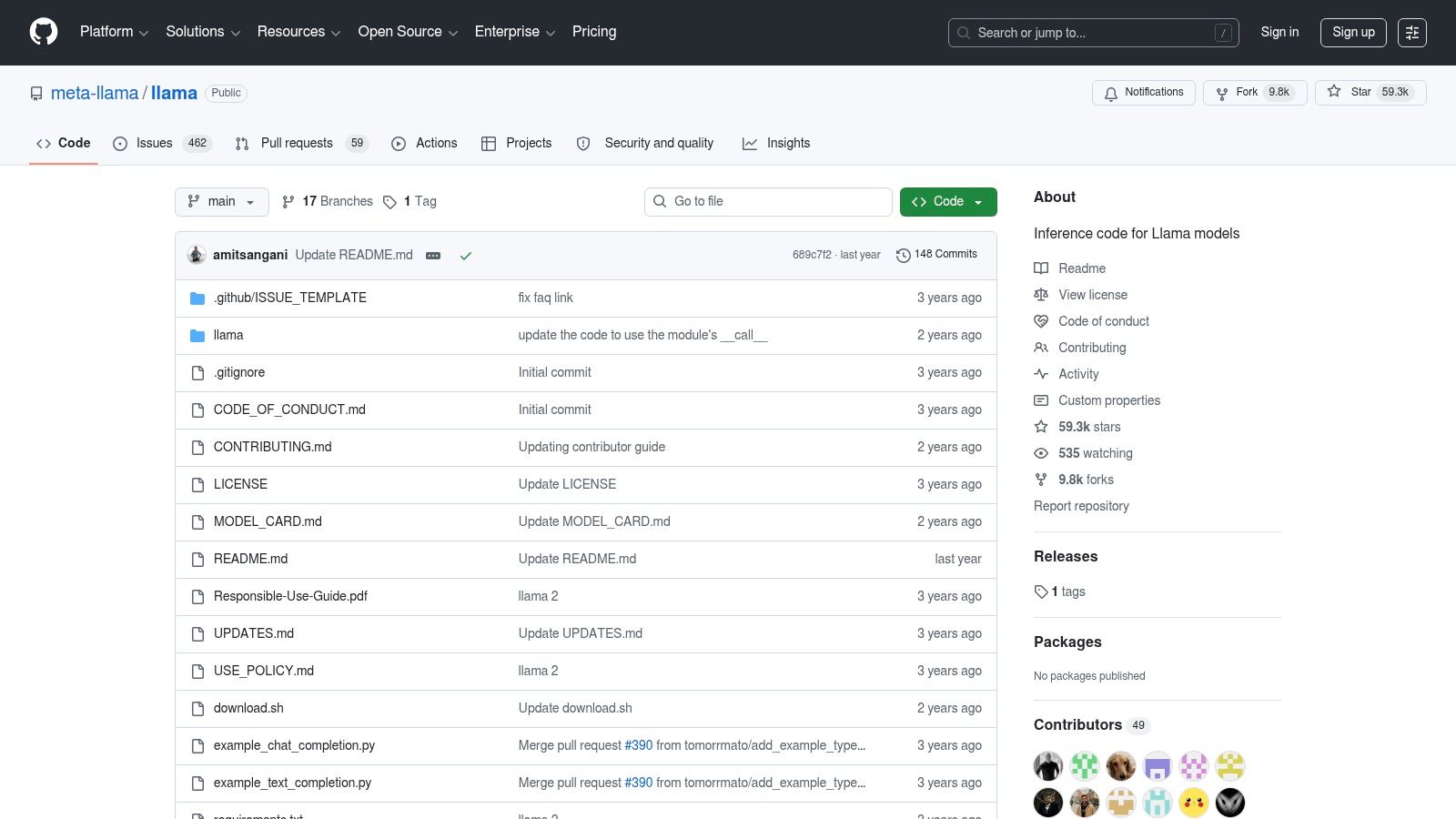The width and height of the screenshot is (1456, 819).
Task: Expand the Enterprise menu
Action: point(515,32)
